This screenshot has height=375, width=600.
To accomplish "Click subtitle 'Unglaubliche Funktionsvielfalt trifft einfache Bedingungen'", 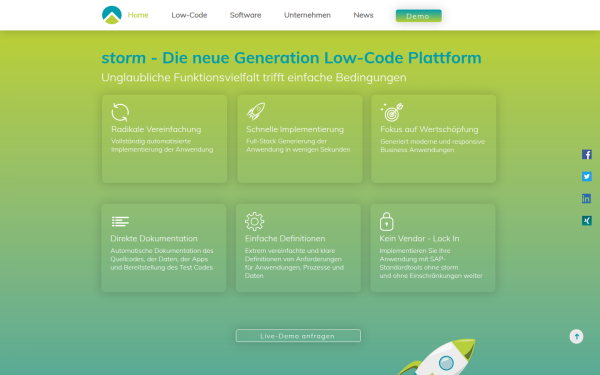I will pyautogui.click(x=254, y=77).
